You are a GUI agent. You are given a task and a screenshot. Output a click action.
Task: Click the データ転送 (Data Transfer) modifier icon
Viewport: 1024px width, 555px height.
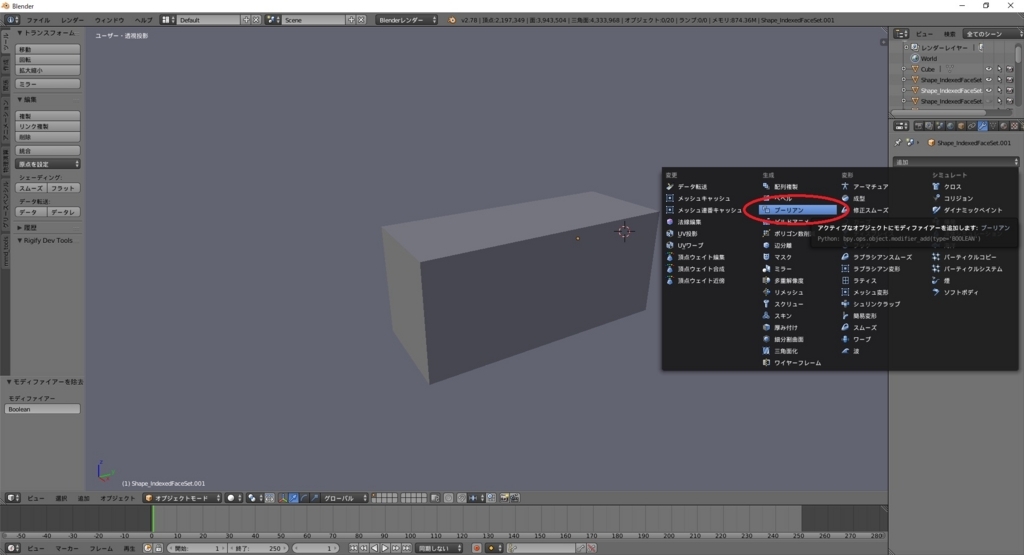coord(669,187)
